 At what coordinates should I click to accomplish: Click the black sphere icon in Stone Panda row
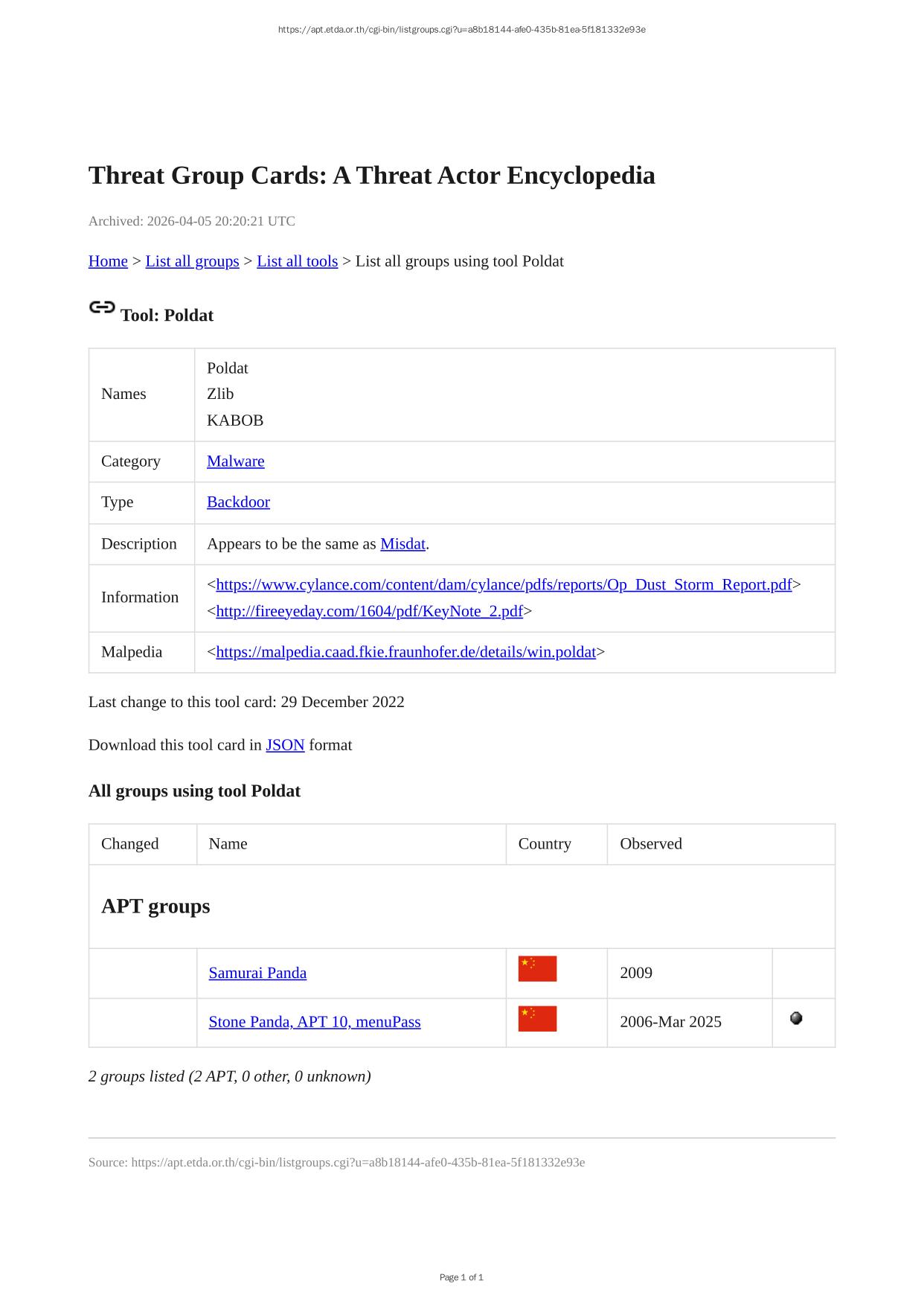tap(796, 1018)
